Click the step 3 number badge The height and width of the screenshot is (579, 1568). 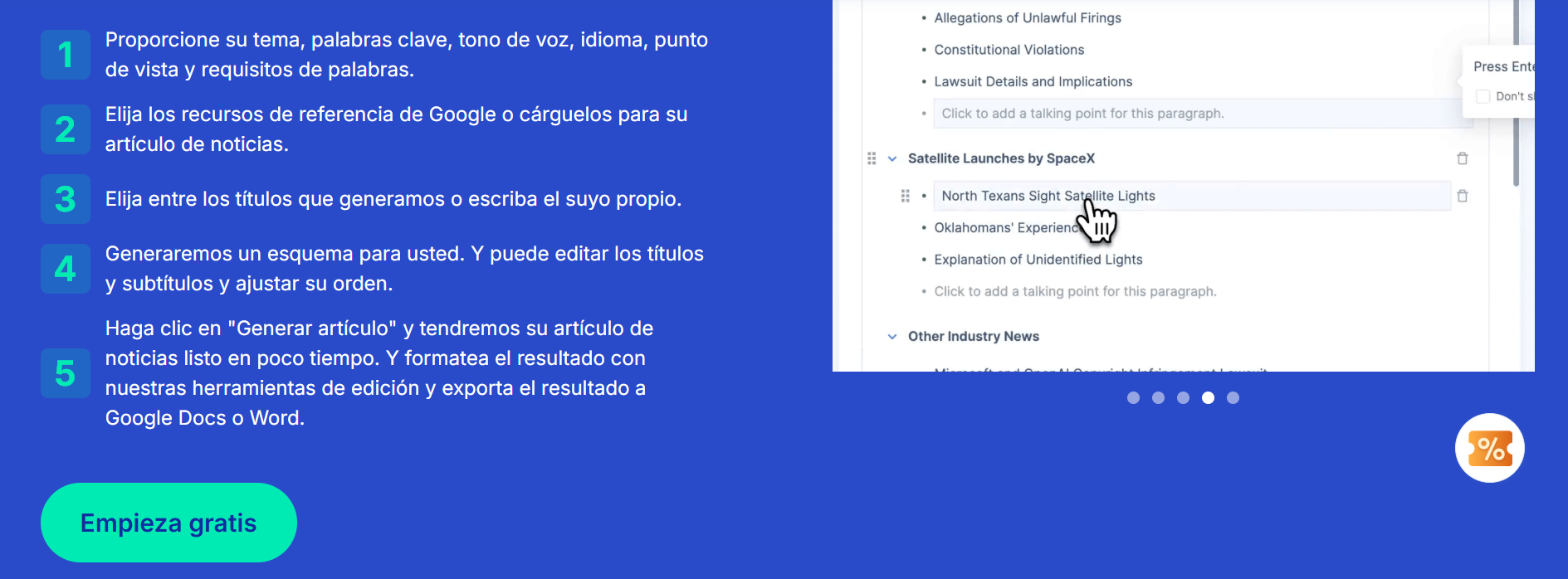click(66, 199)
